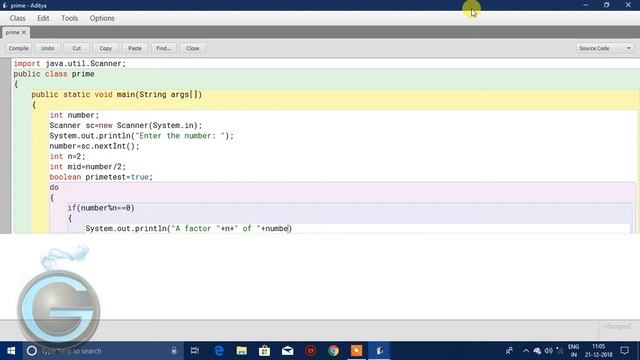The width and height of the screenshot is (640, 360).
Task: Click the 'public static void main' line
Action: [117, 95]
